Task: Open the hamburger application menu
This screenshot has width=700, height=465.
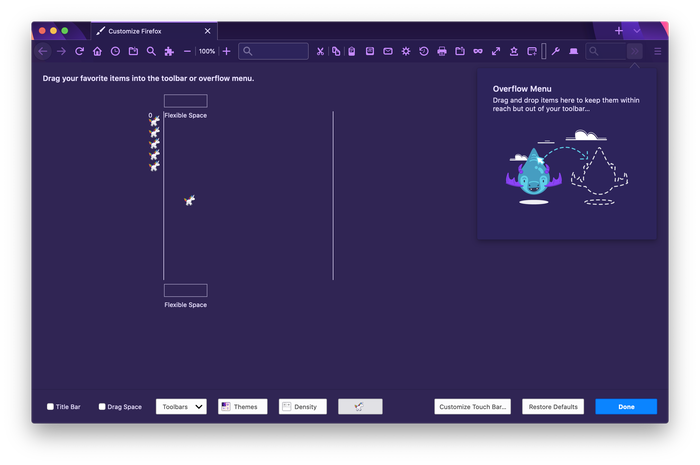Action: coord(658,51)
